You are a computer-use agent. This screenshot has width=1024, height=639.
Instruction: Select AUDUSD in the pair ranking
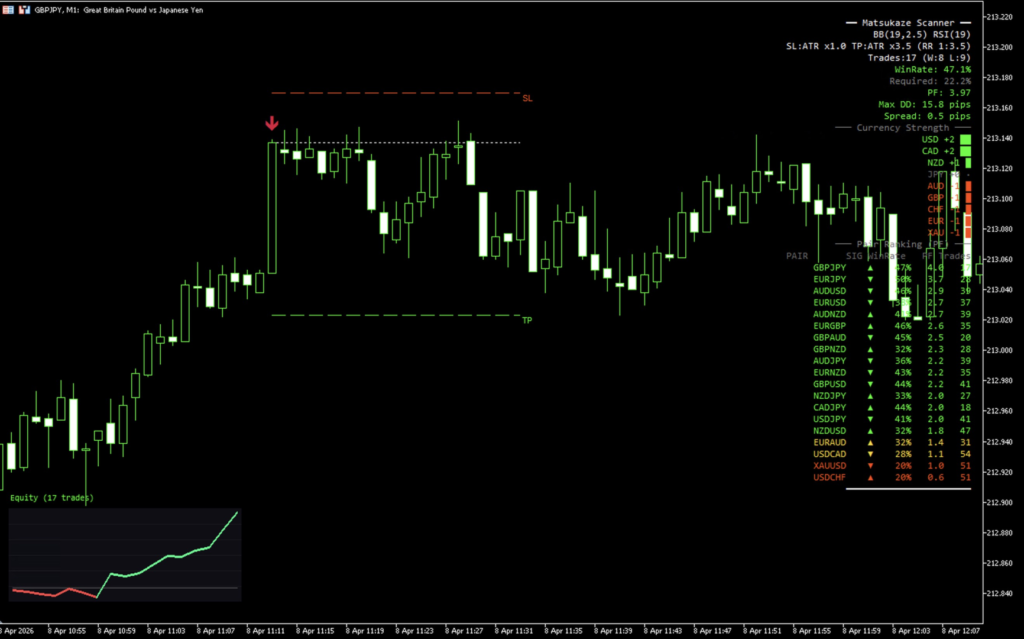point(829,291)
